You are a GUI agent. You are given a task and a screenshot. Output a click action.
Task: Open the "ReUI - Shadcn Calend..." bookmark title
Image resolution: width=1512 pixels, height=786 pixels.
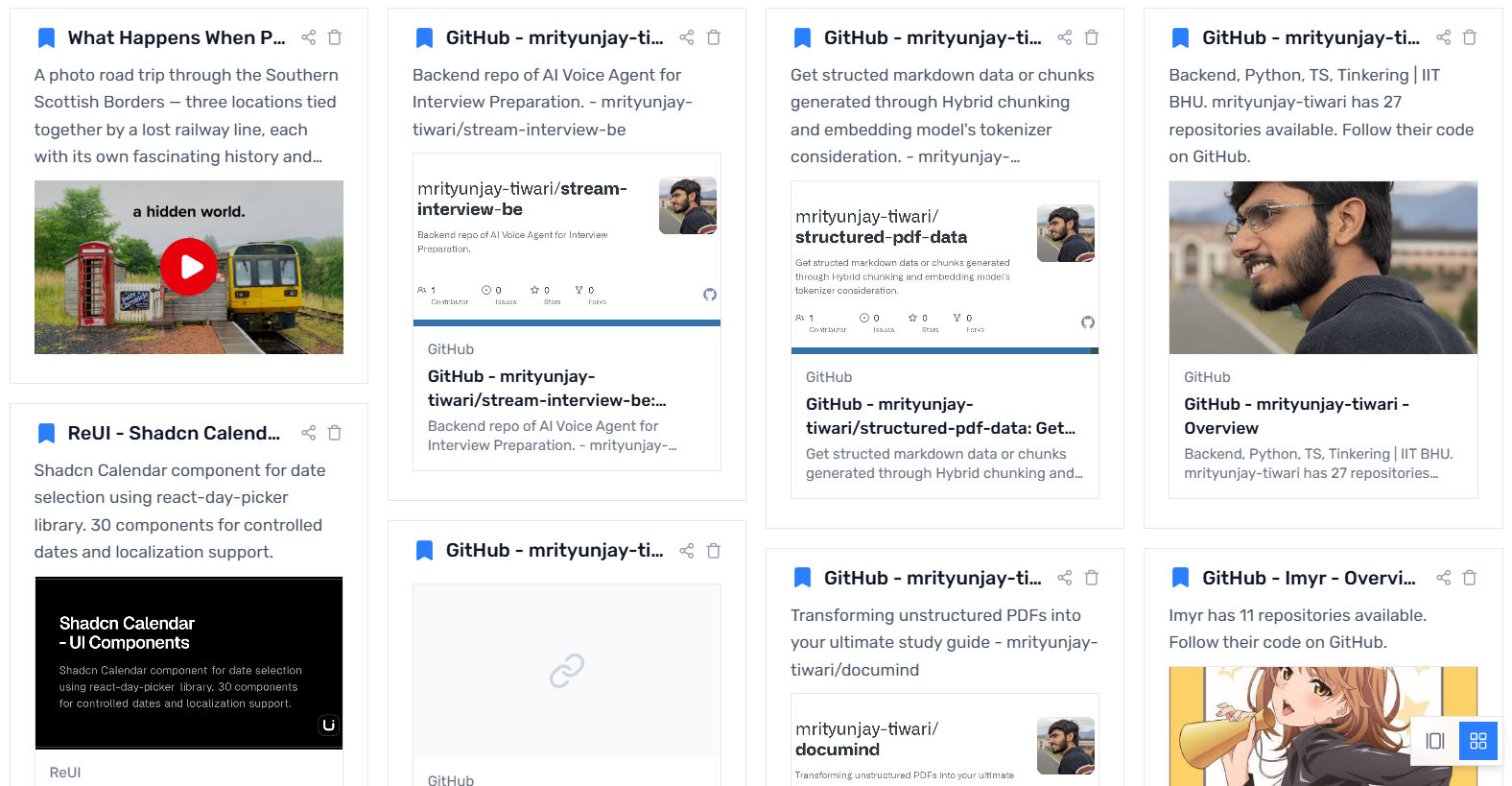click(174, 434)
